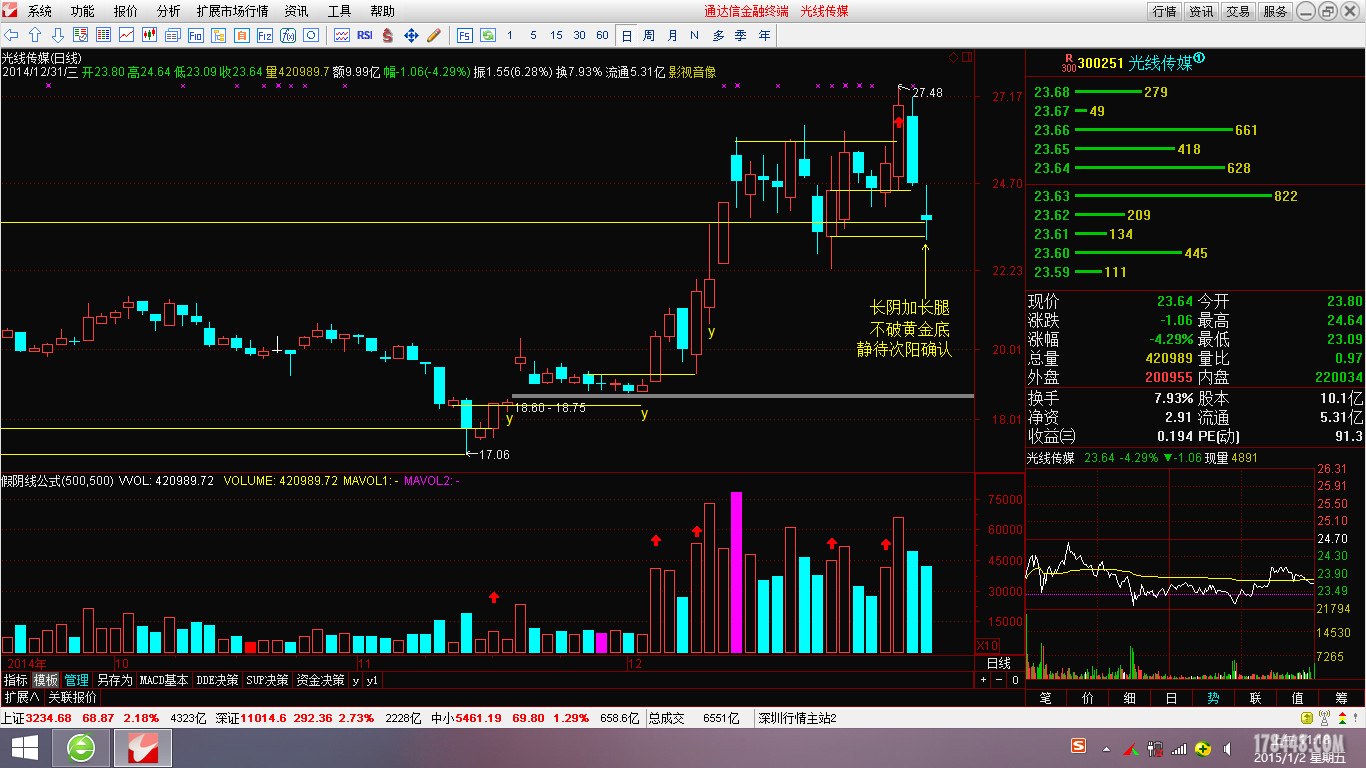Open the 分析 menu
Image resolution: width=1366 pixels, height=768 pixels.
(169, 11)
